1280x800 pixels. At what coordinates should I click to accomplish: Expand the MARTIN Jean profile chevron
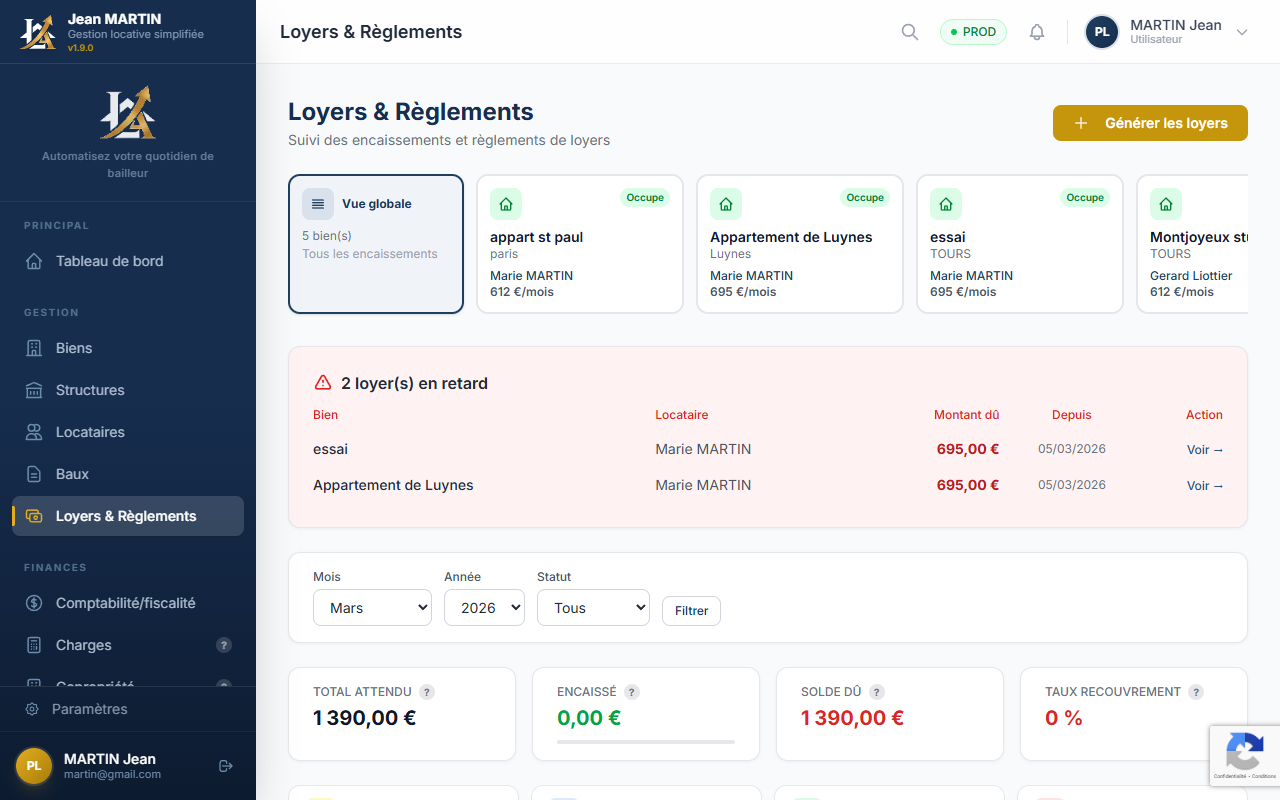1242,31
